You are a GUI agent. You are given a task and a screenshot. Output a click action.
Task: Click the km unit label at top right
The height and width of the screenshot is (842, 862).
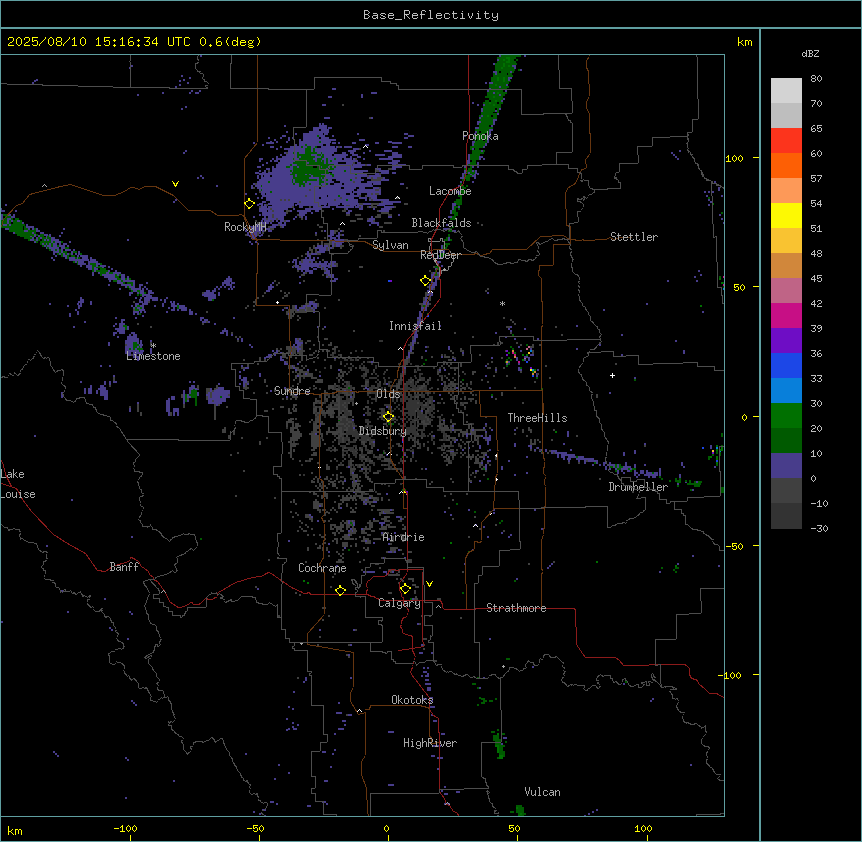point(745,42)
